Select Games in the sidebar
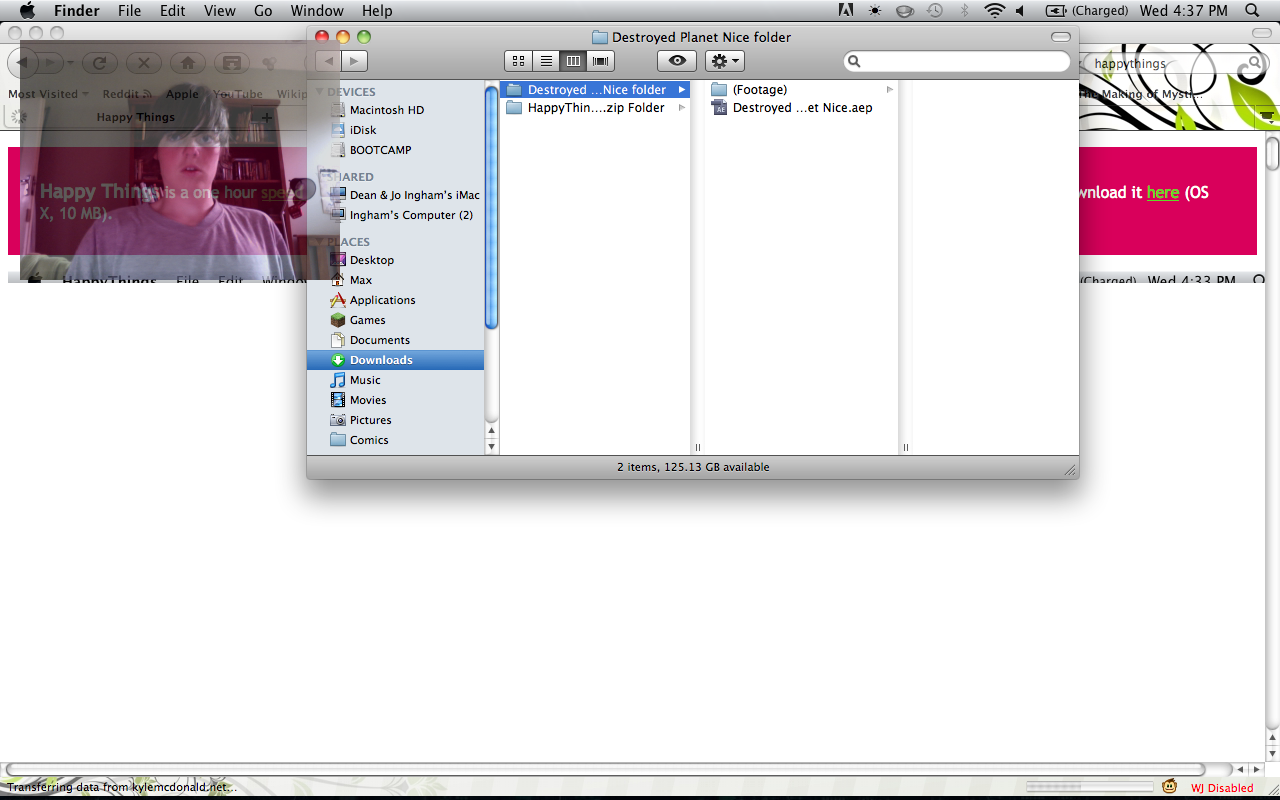Screen dimensions: 1280x800 (367, 320)
